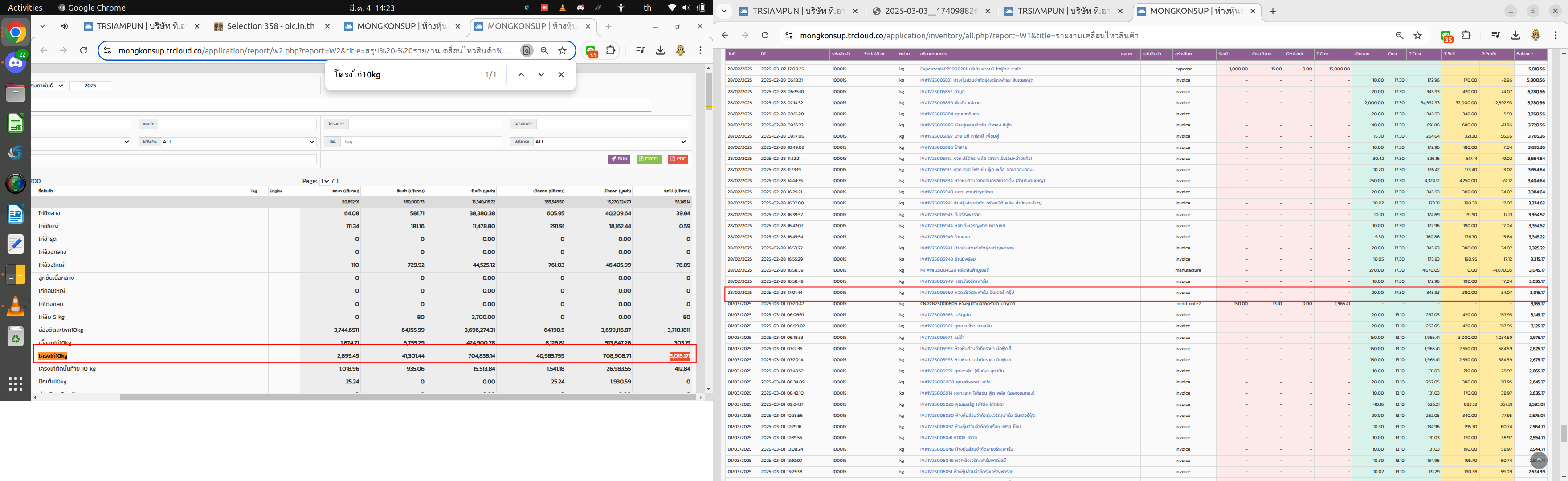Open the month dropdown beside year 2025
Screen dimensions: 1568x481
click(x=48, y=85)
